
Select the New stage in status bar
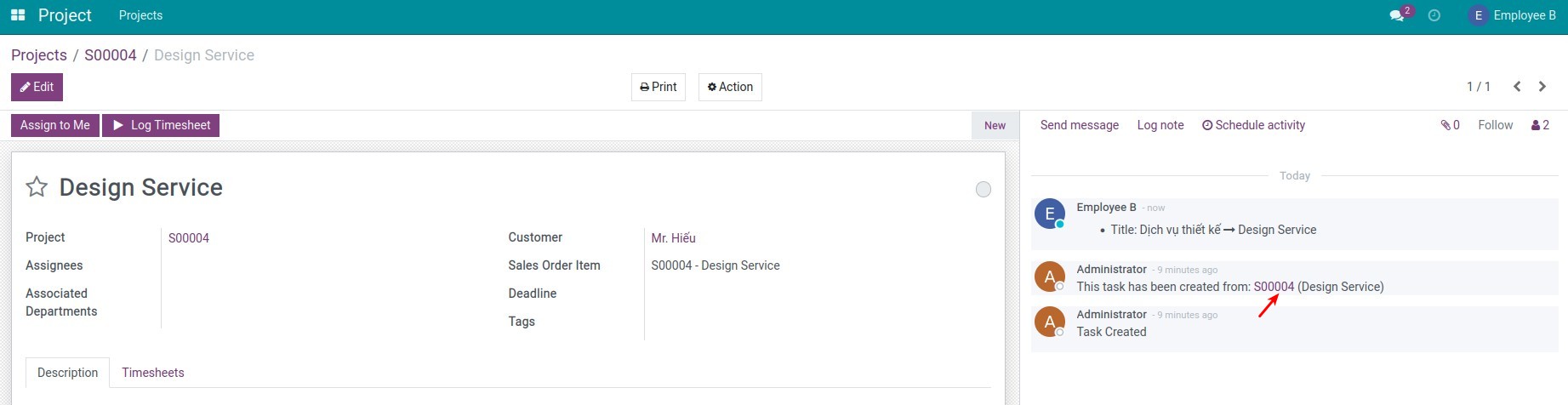tap(995, 125)
